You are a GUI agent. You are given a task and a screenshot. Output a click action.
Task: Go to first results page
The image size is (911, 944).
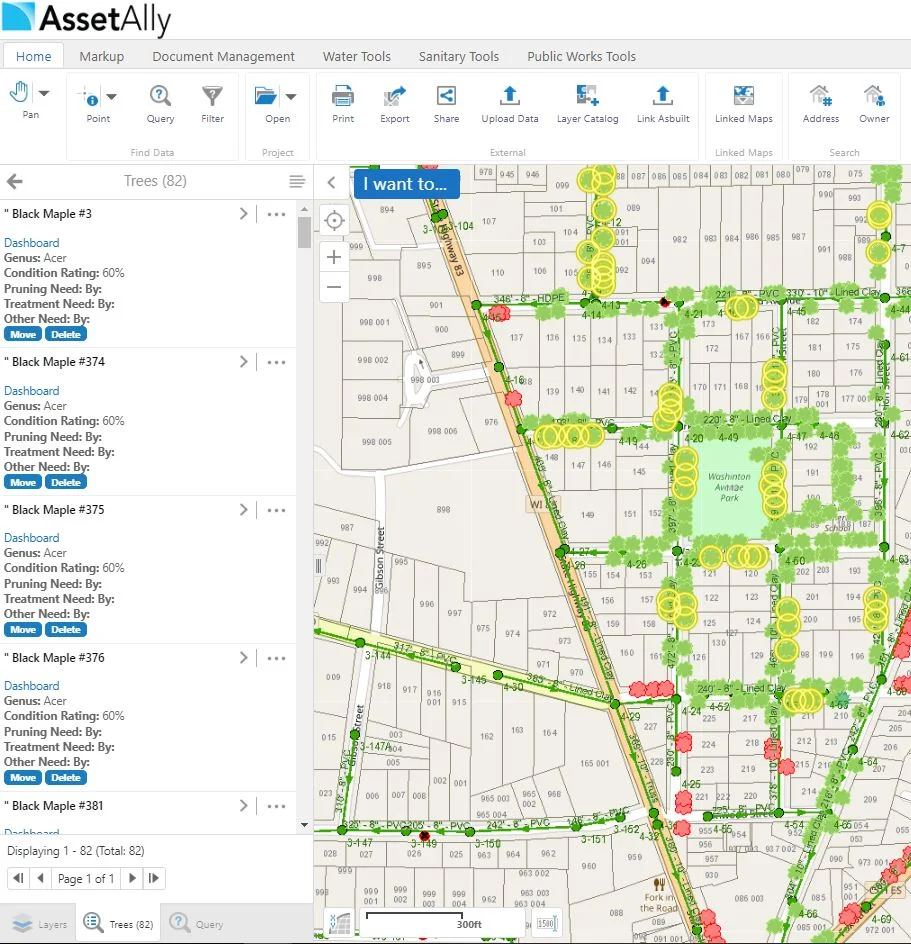coord(18,878)
